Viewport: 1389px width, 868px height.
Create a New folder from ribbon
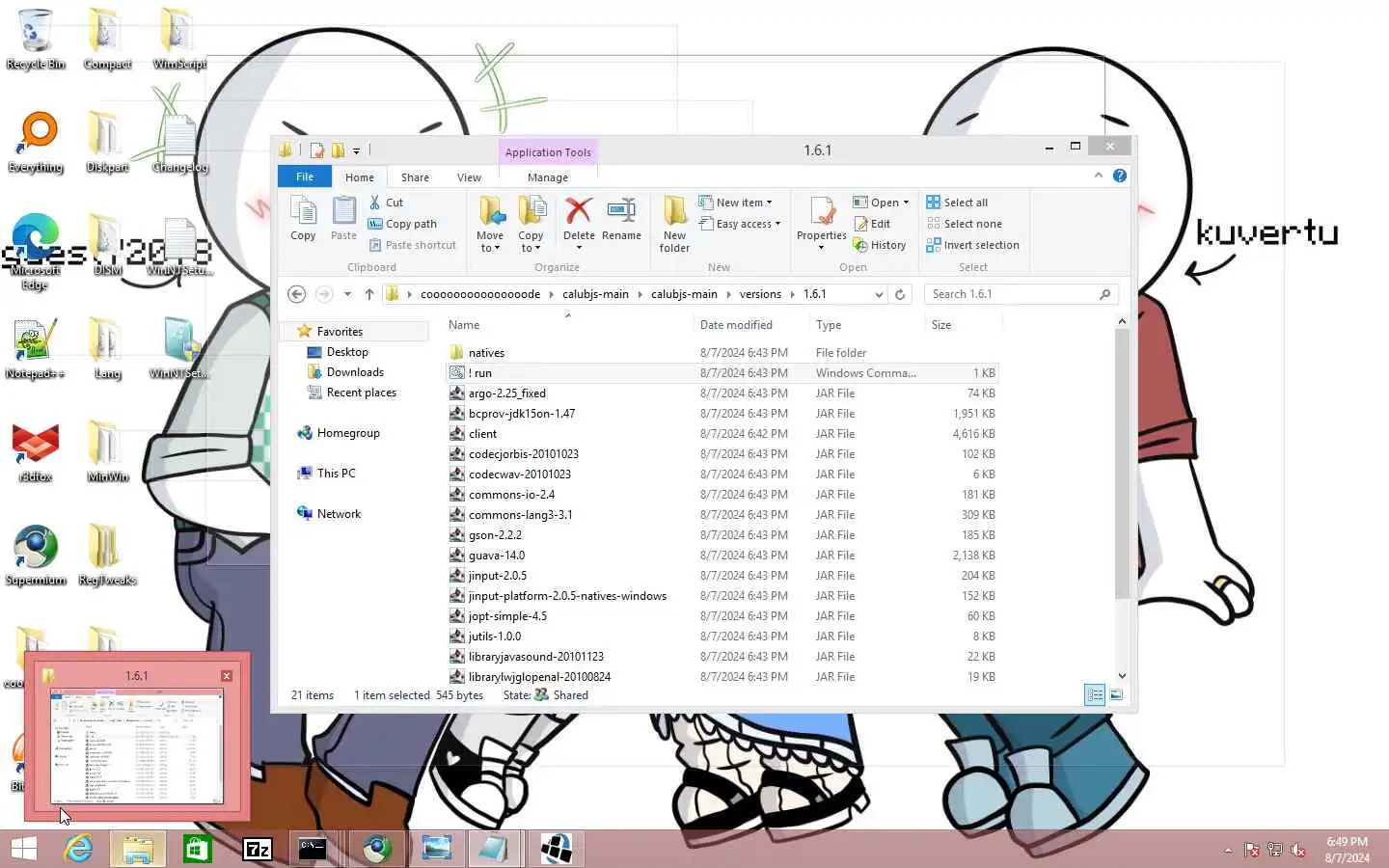point(674,224)
